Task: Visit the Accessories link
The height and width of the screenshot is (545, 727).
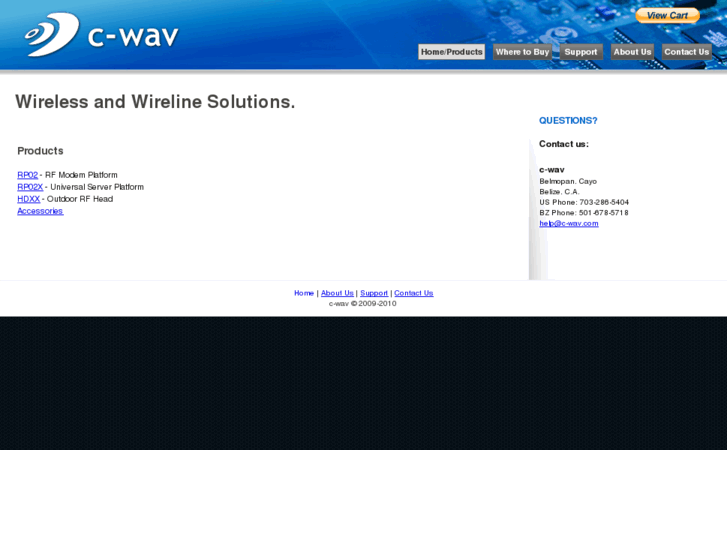Action: point(40,211)
